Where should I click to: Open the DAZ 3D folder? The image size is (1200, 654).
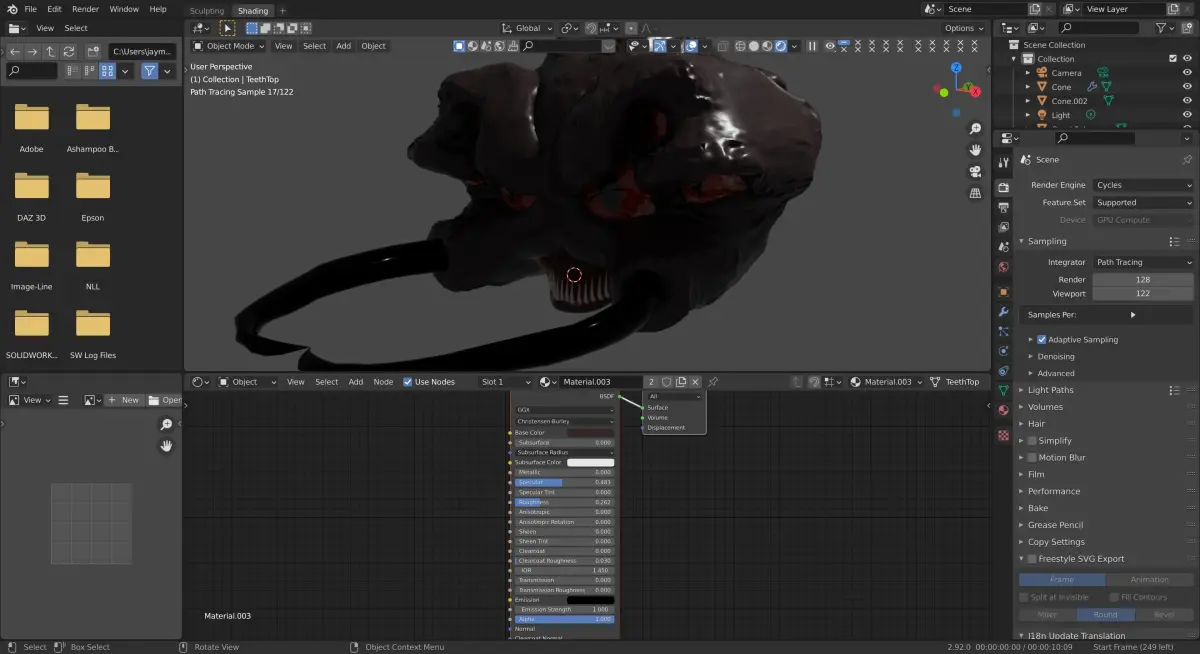(31, 186)
